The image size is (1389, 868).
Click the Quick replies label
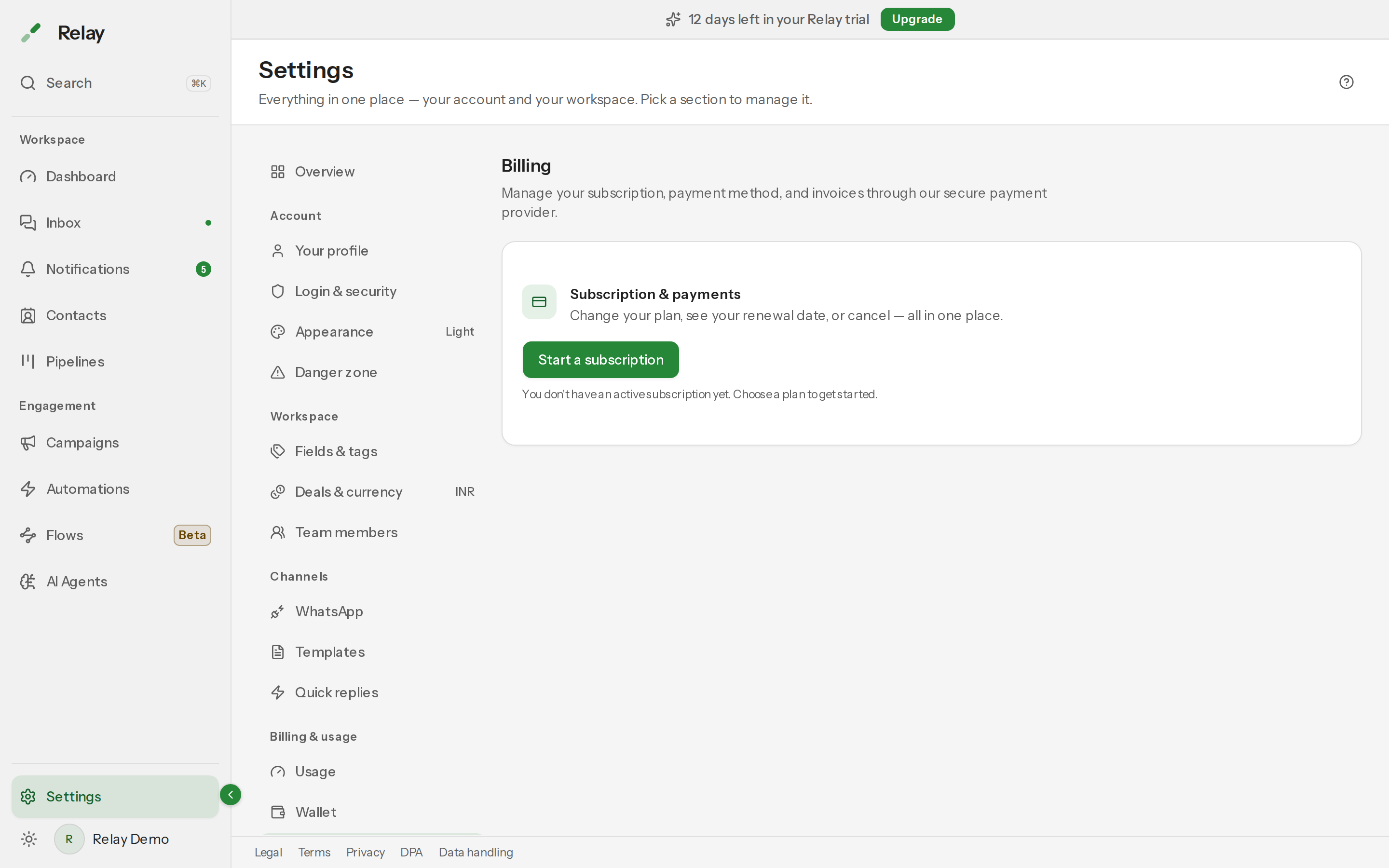coord(336,693)
